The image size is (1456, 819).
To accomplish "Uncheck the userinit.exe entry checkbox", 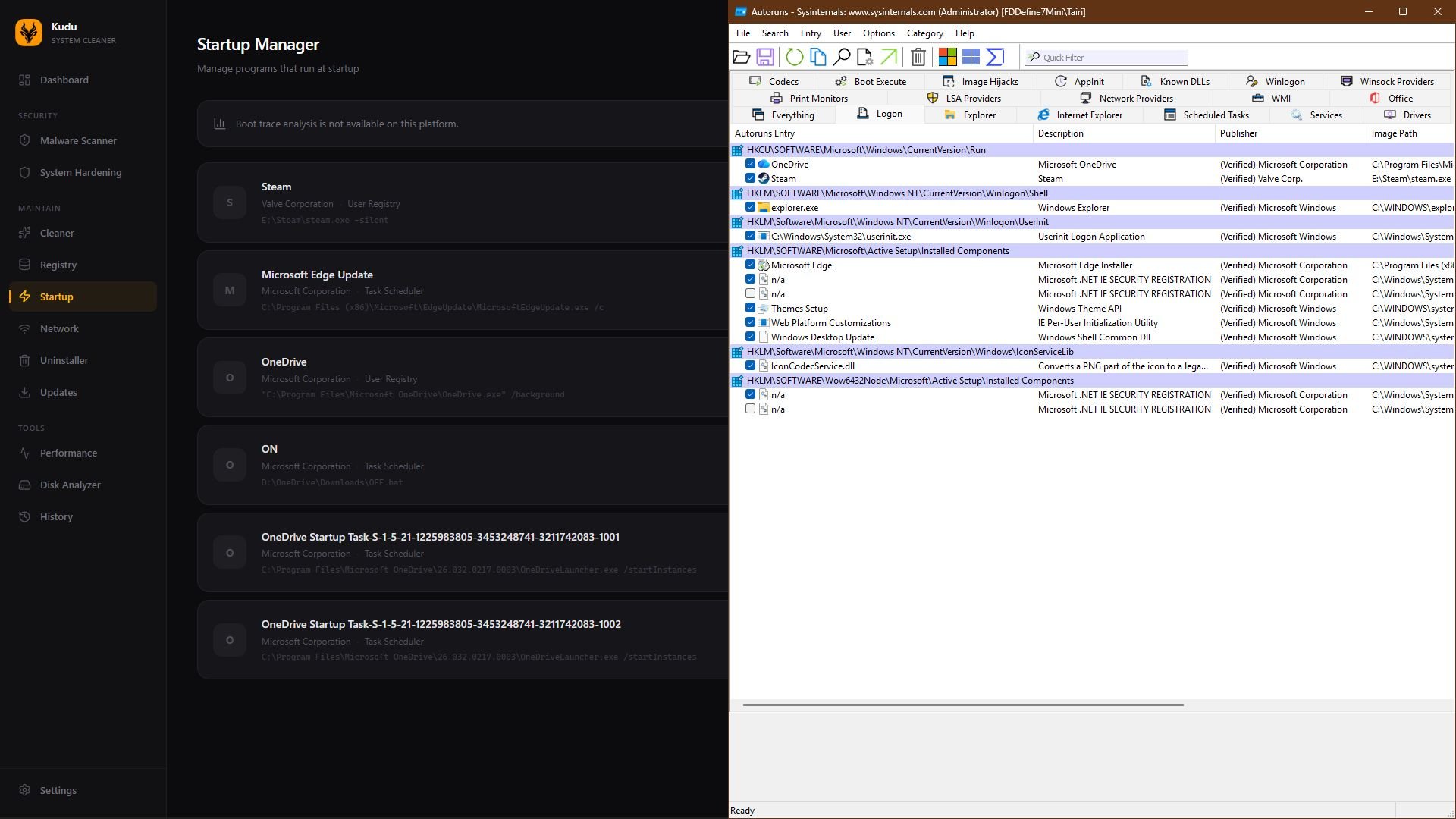I will tap(750, 236).
